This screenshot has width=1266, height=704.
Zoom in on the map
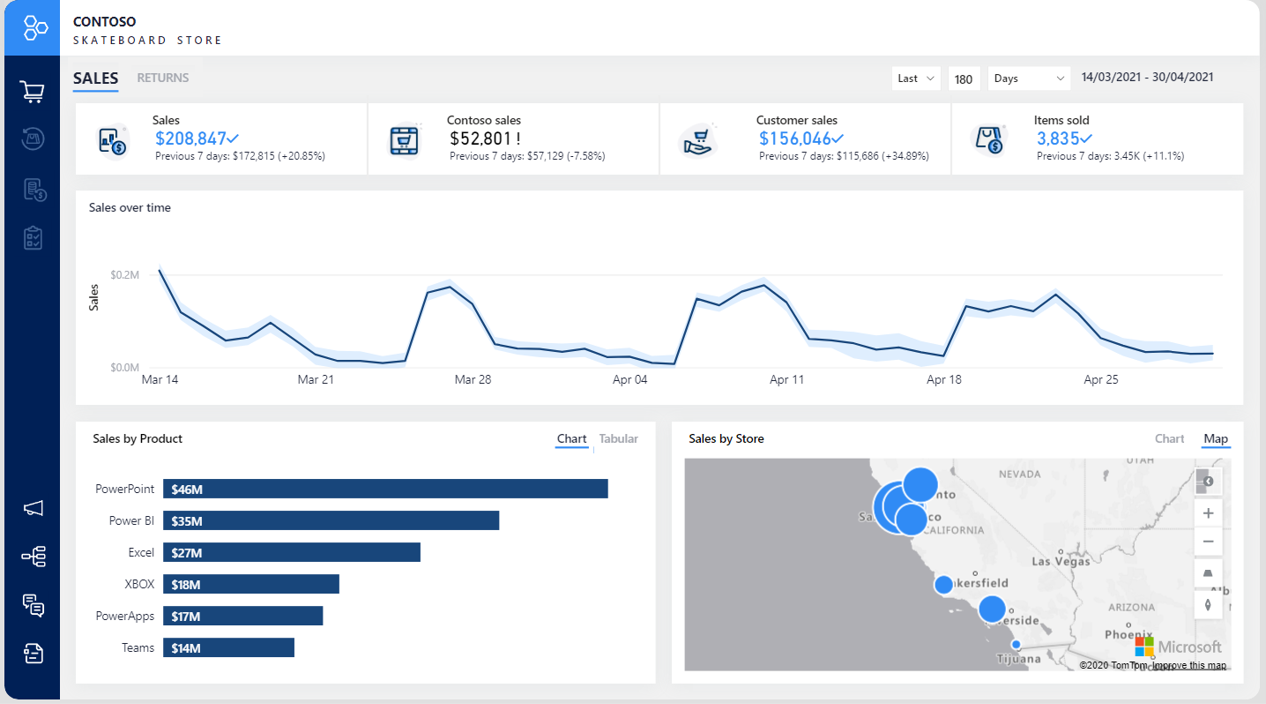[x=1208, y=513]
